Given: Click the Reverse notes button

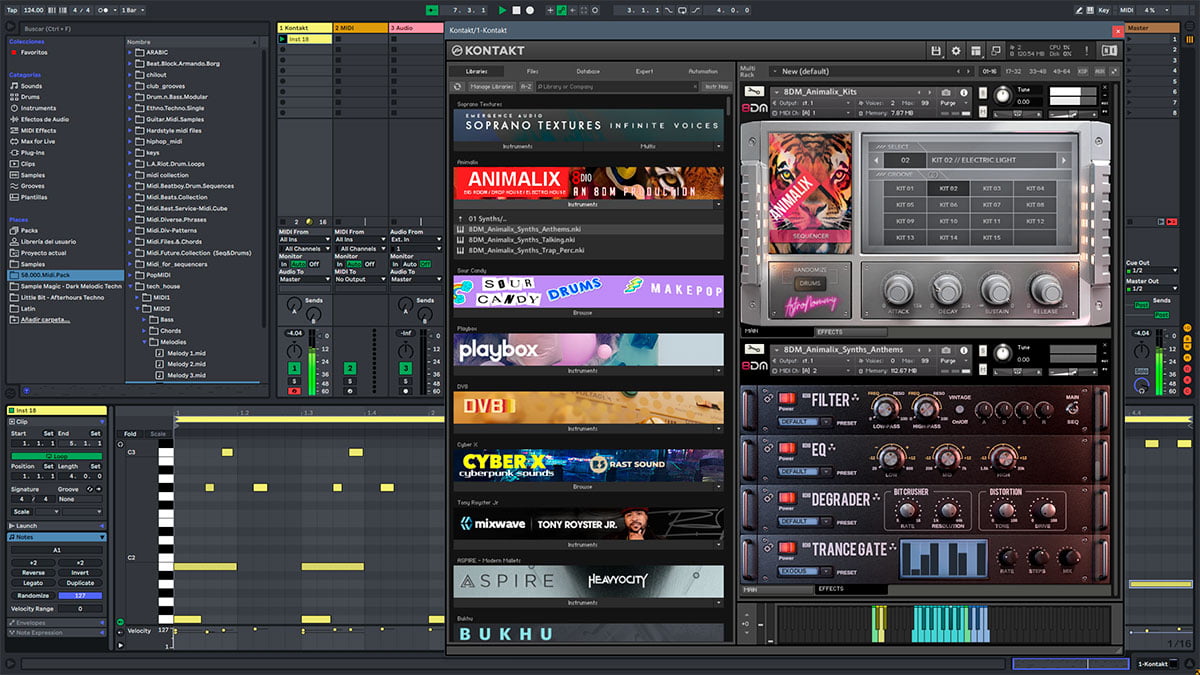Looking at the screenshot, I should (32, 573).
